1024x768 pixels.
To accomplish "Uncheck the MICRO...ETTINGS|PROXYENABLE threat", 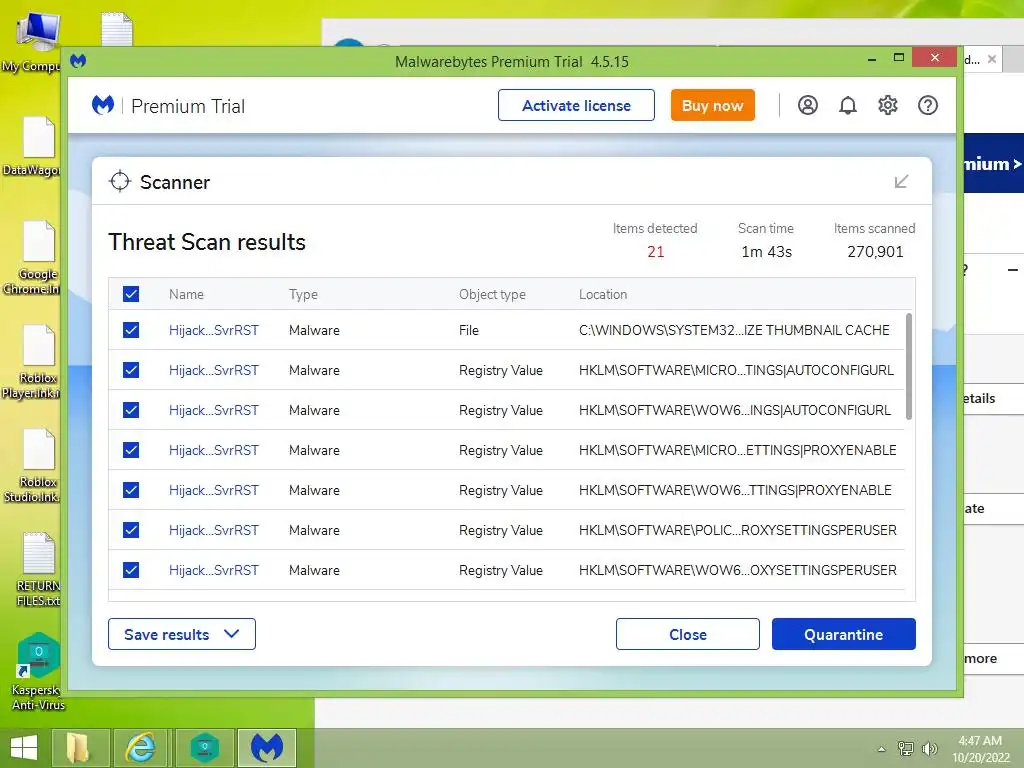I will pos(131,450).
